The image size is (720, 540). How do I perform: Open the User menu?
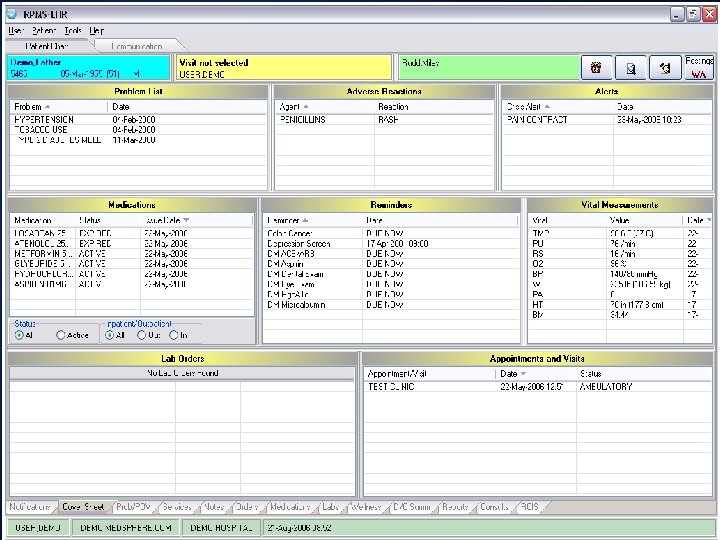point(16,31)
